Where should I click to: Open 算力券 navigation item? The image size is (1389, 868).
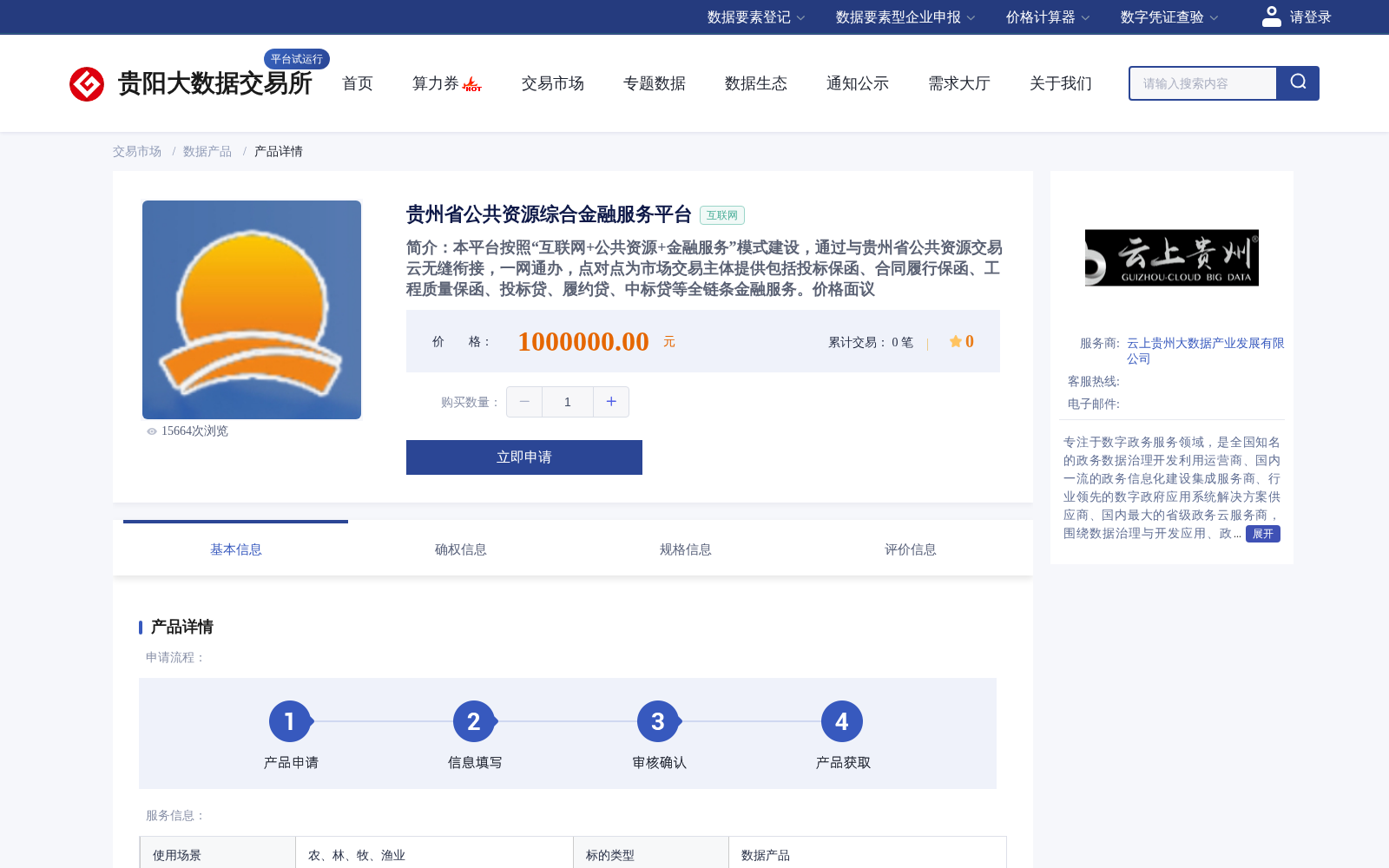(435, 83)
